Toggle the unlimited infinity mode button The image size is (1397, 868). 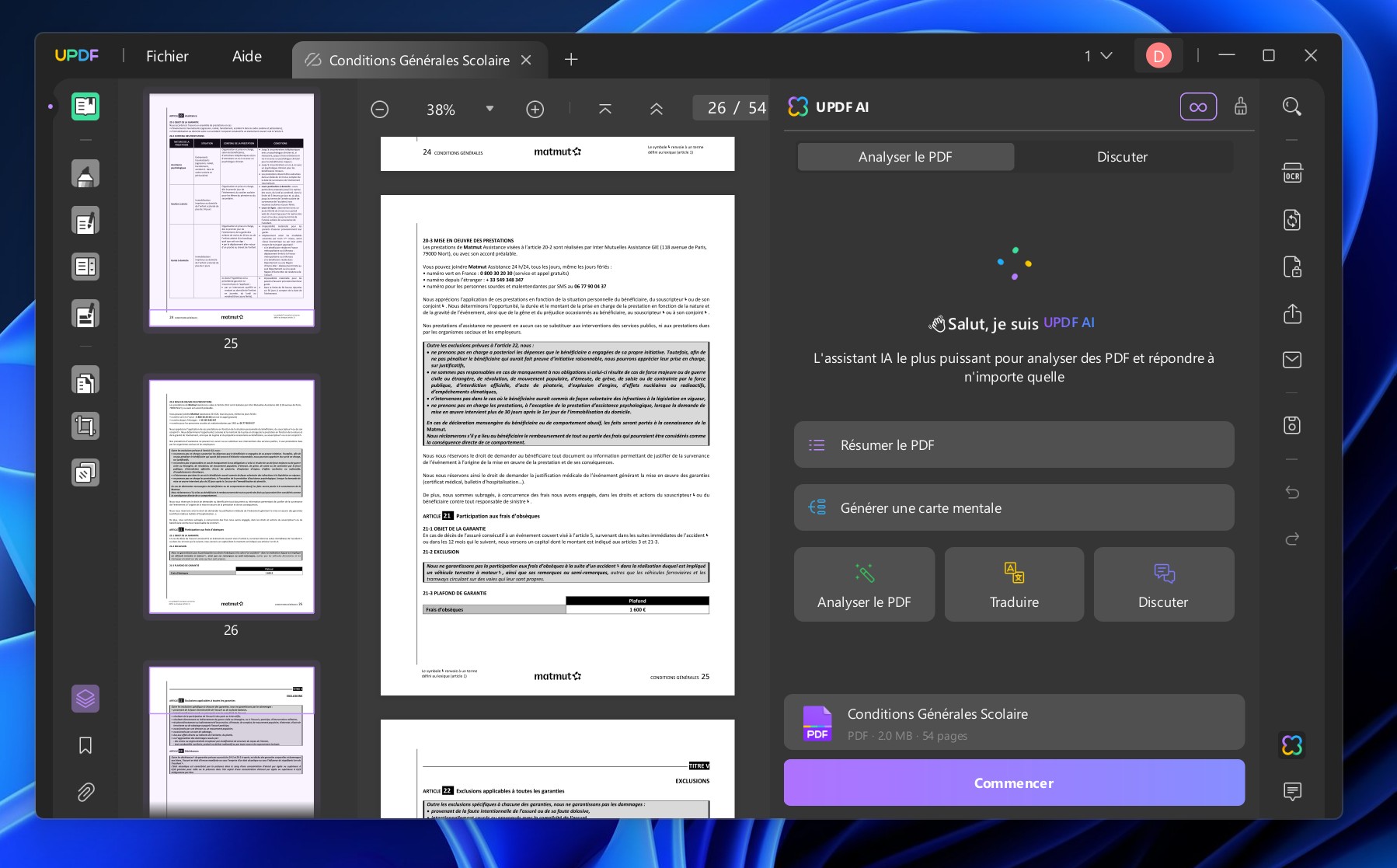tap(1197, 107)
